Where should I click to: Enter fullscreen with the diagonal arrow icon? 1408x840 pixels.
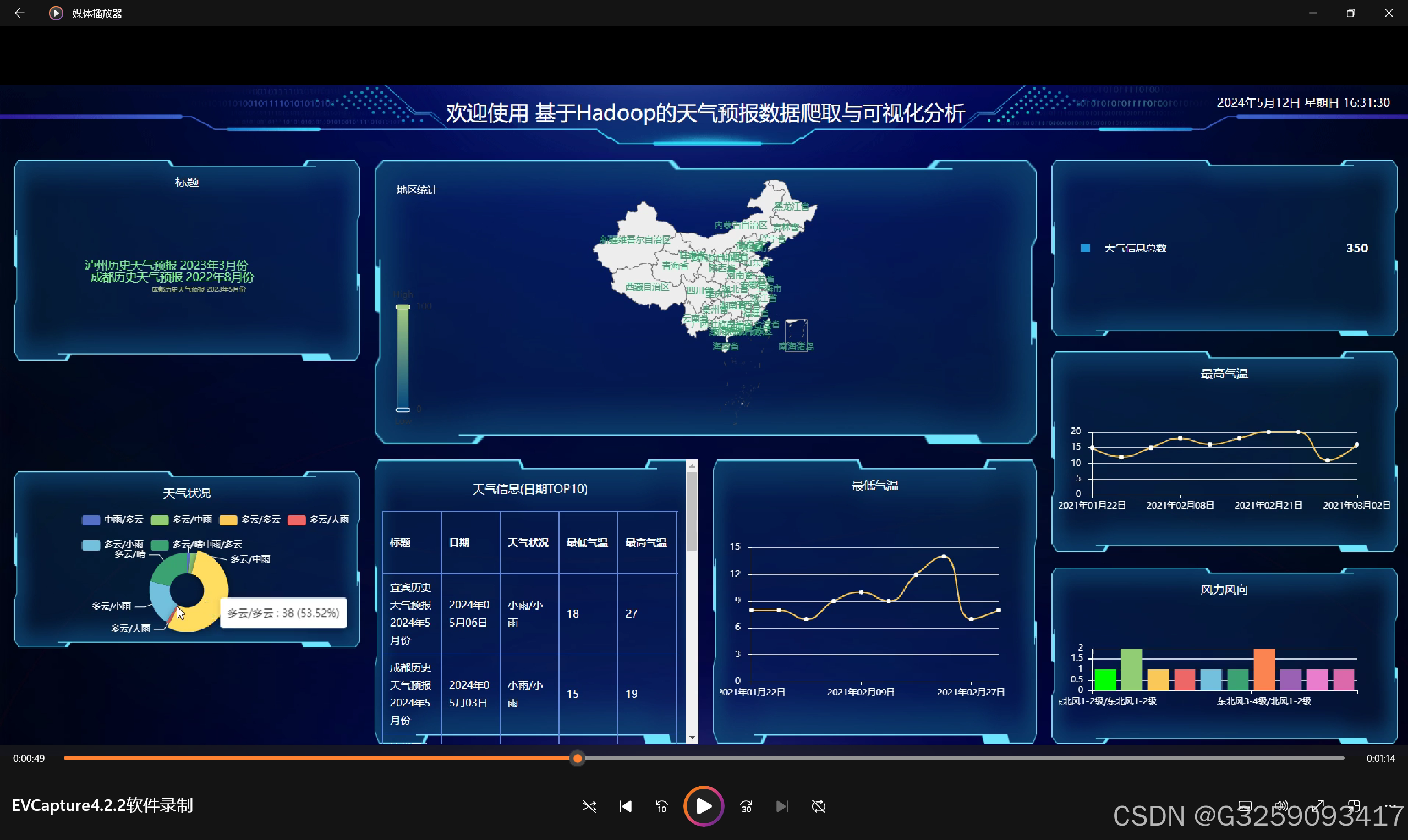(x=1318, y=806)
